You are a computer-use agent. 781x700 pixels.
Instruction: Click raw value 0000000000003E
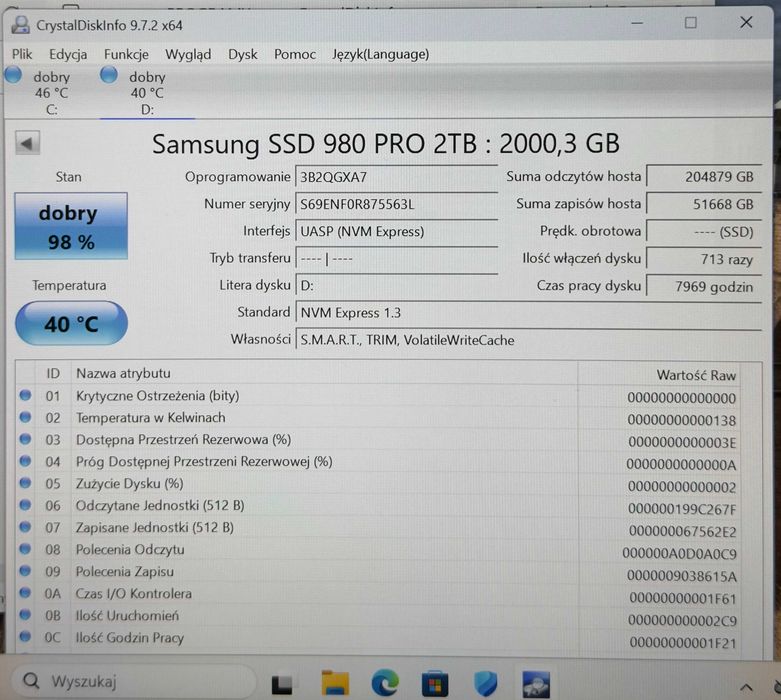pyautogui.click(x=682, y=442)
